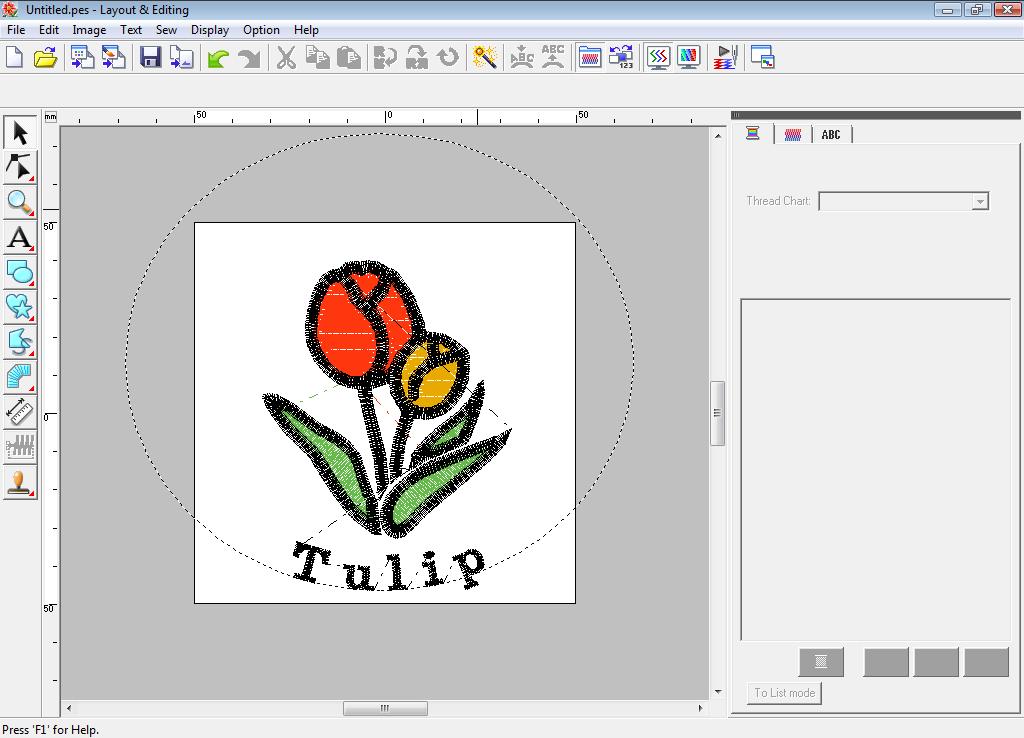Switch to the thread color spool tab

coord(753,134)
